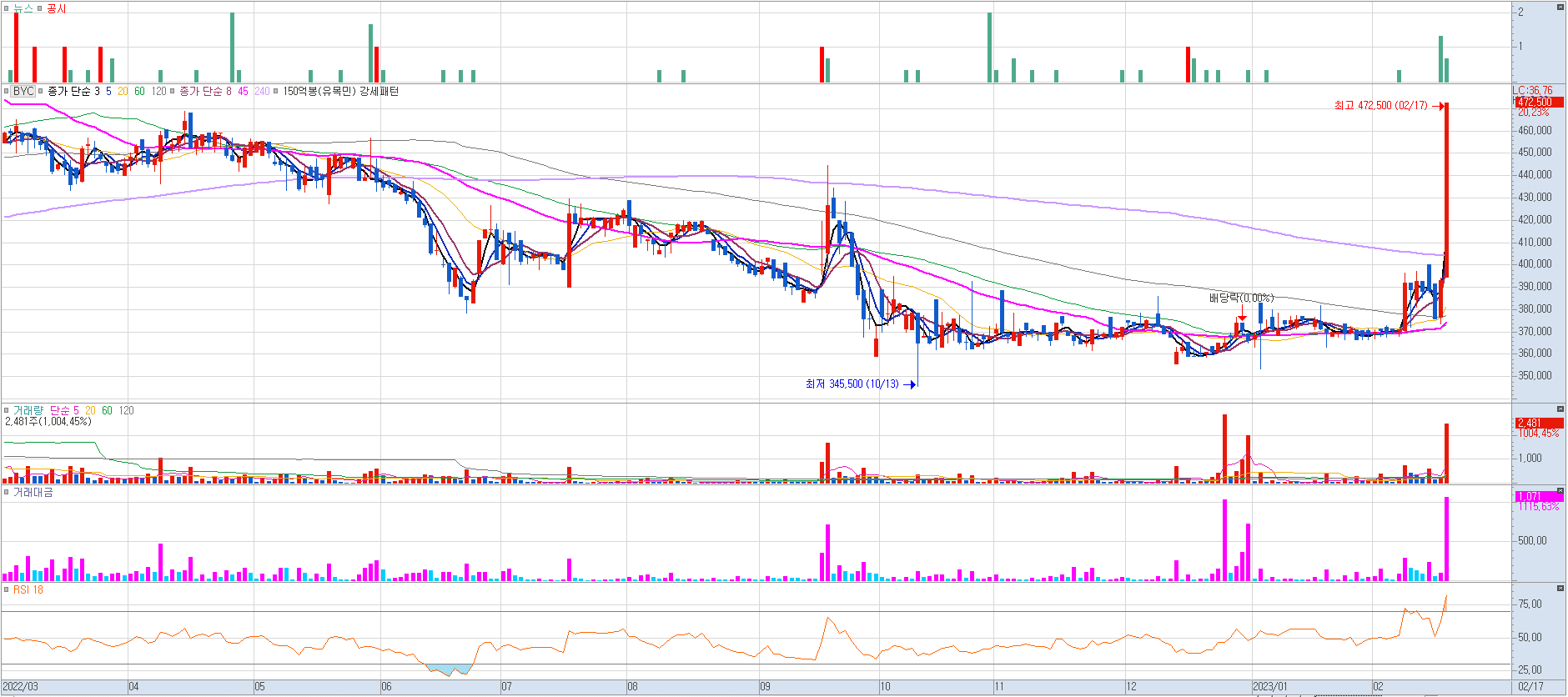The width and height of the screenshot is (1568, 697).
Task: Toggle the square marker before BYC
Action: [x=7, y=91]
